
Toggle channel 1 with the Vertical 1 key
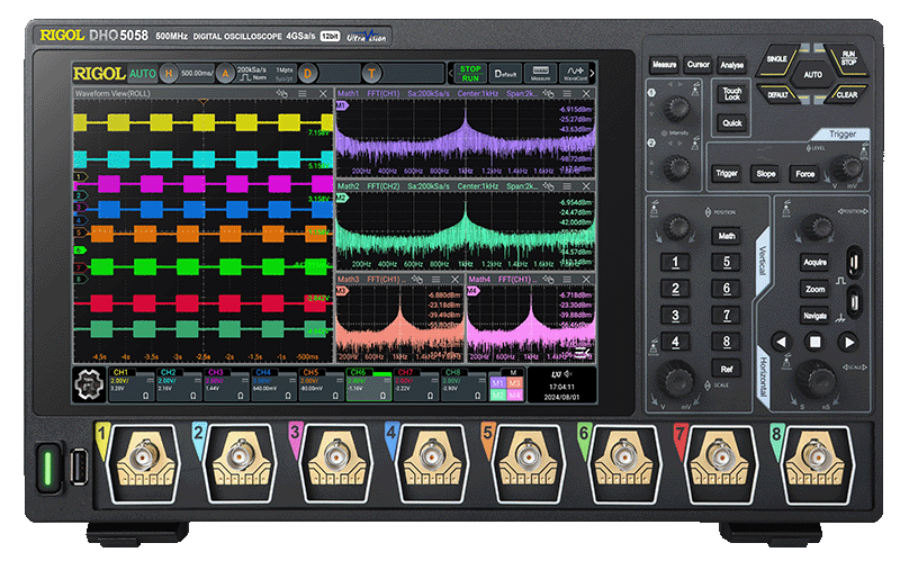[x=675, y=262]
